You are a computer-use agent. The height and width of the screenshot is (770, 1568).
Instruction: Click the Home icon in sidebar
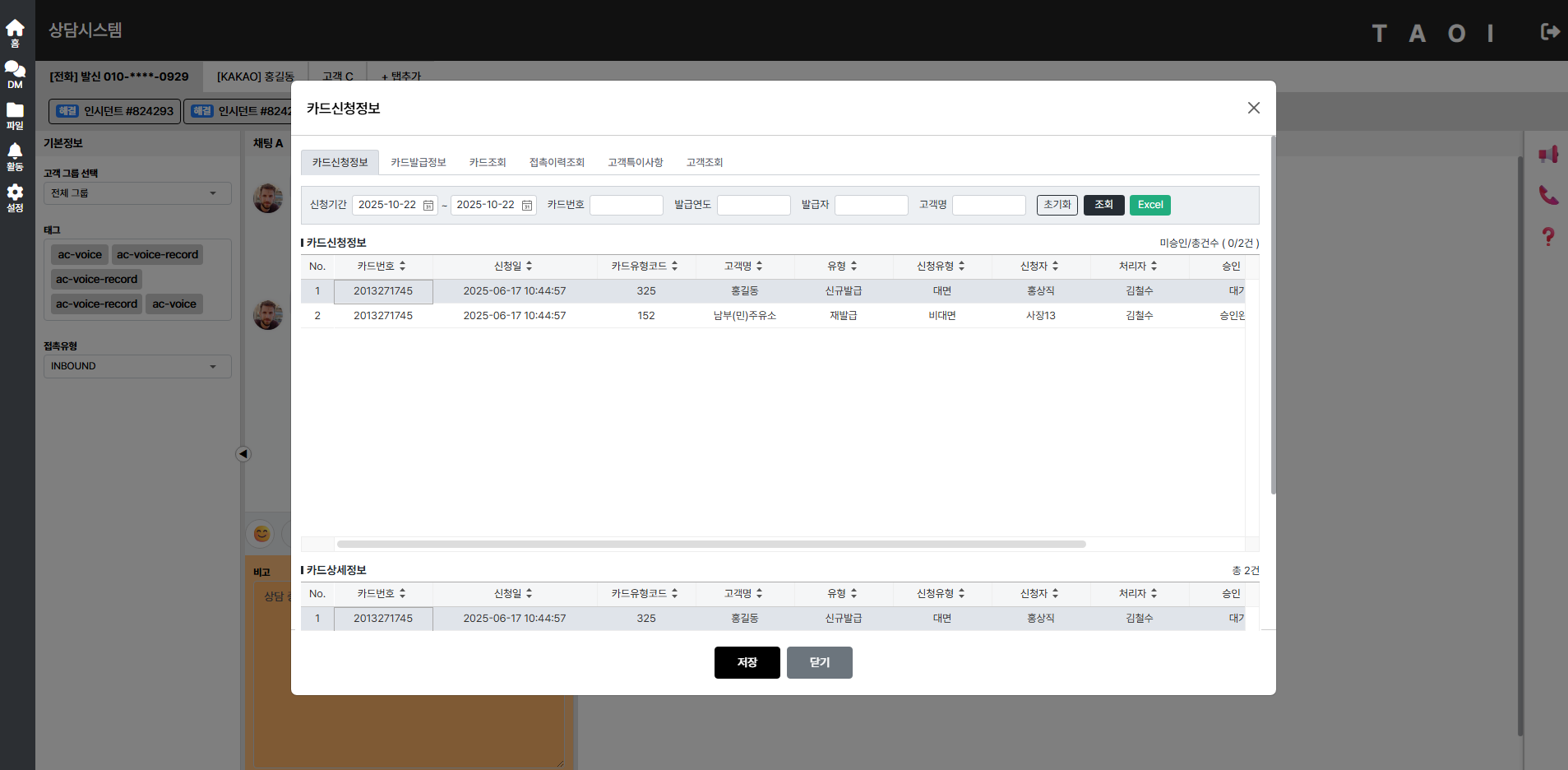15,31
